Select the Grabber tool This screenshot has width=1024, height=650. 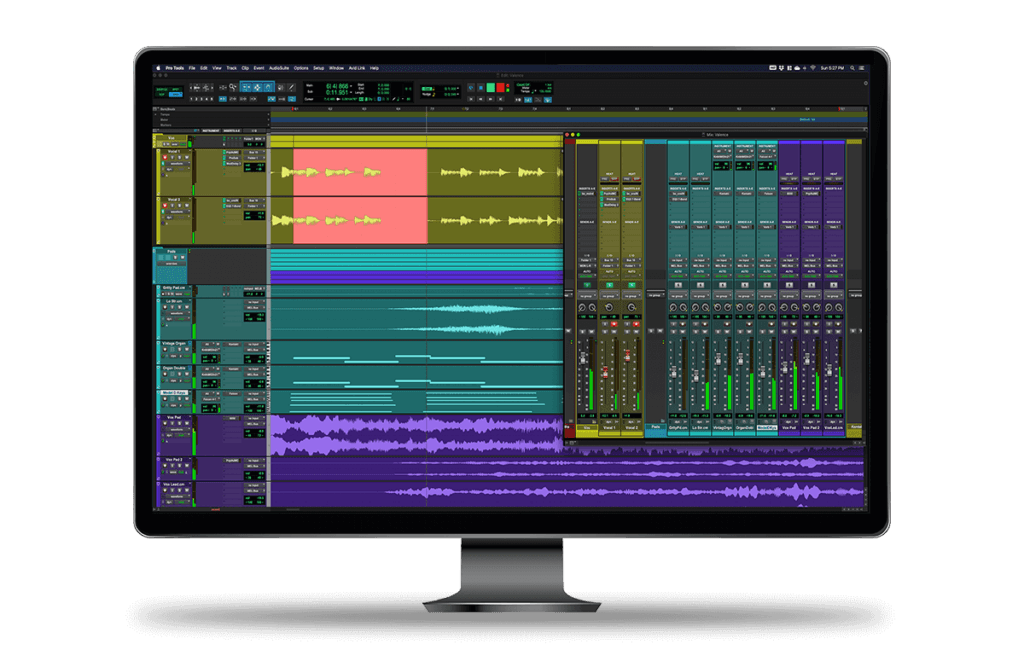(268, 87)
